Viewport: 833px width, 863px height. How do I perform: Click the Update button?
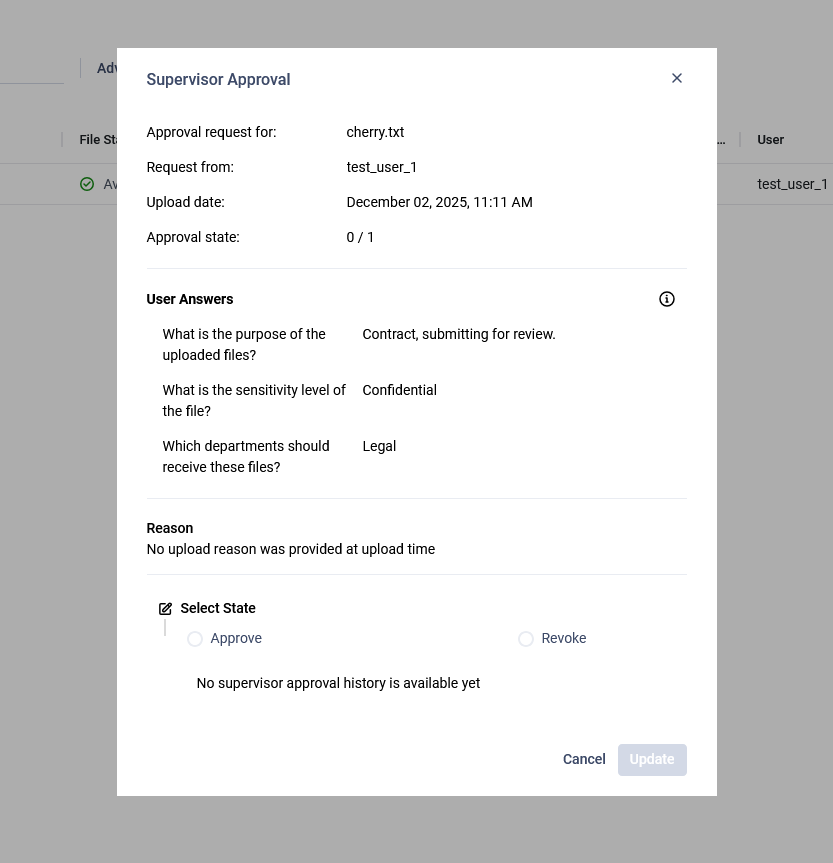tap(651, 759)
